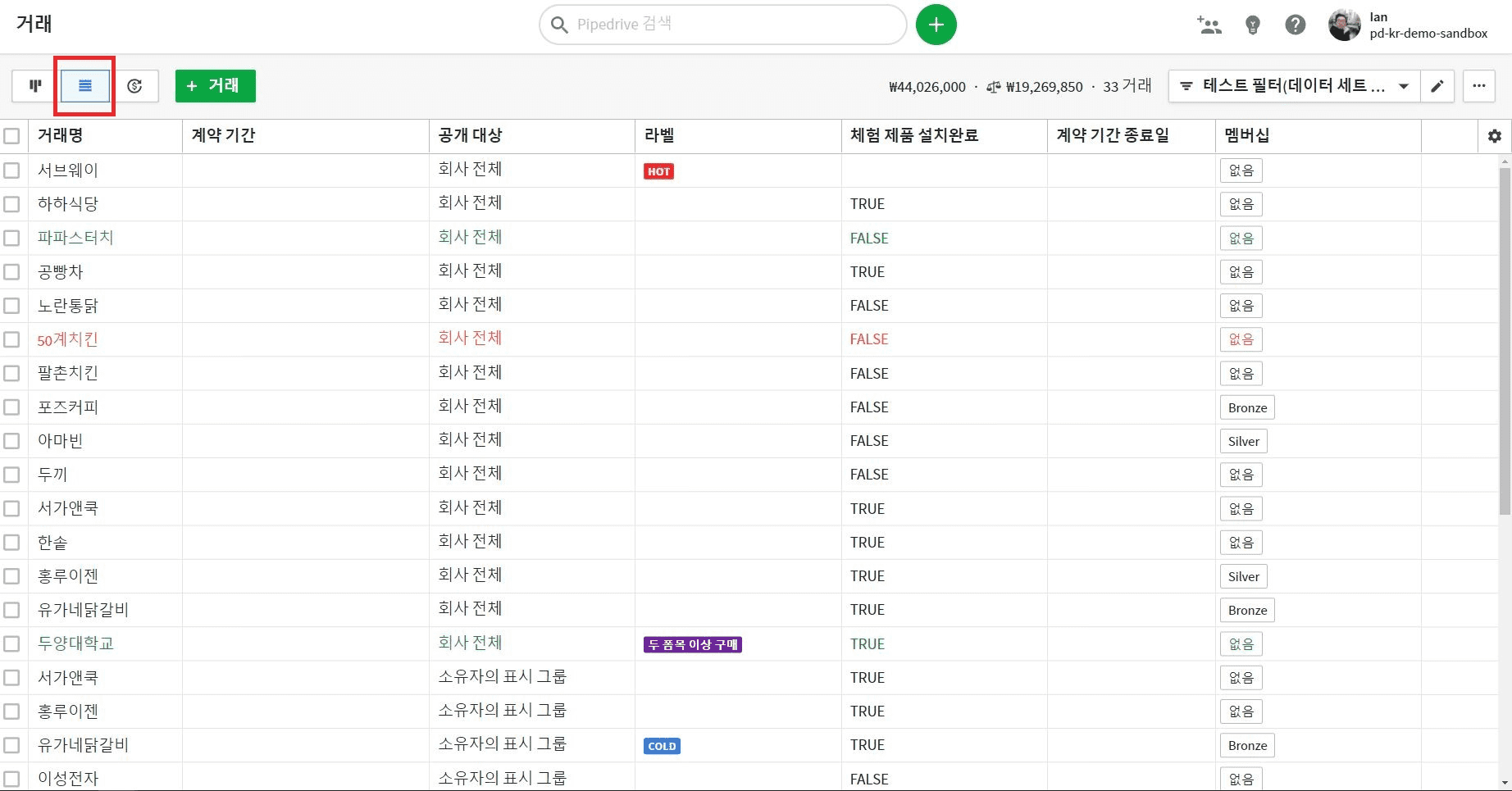The image size is (1512, 791).
Task: Open the forecast view icon
Action: 134,85
